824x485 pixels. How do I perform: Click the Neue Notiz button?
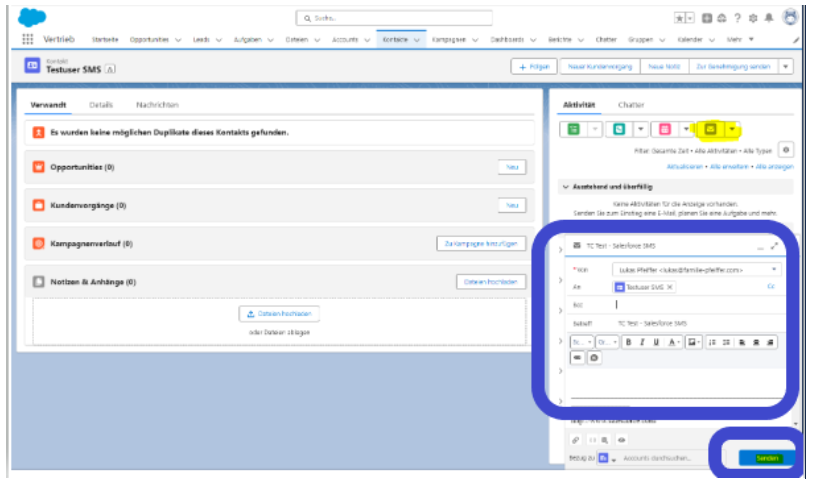662,66
